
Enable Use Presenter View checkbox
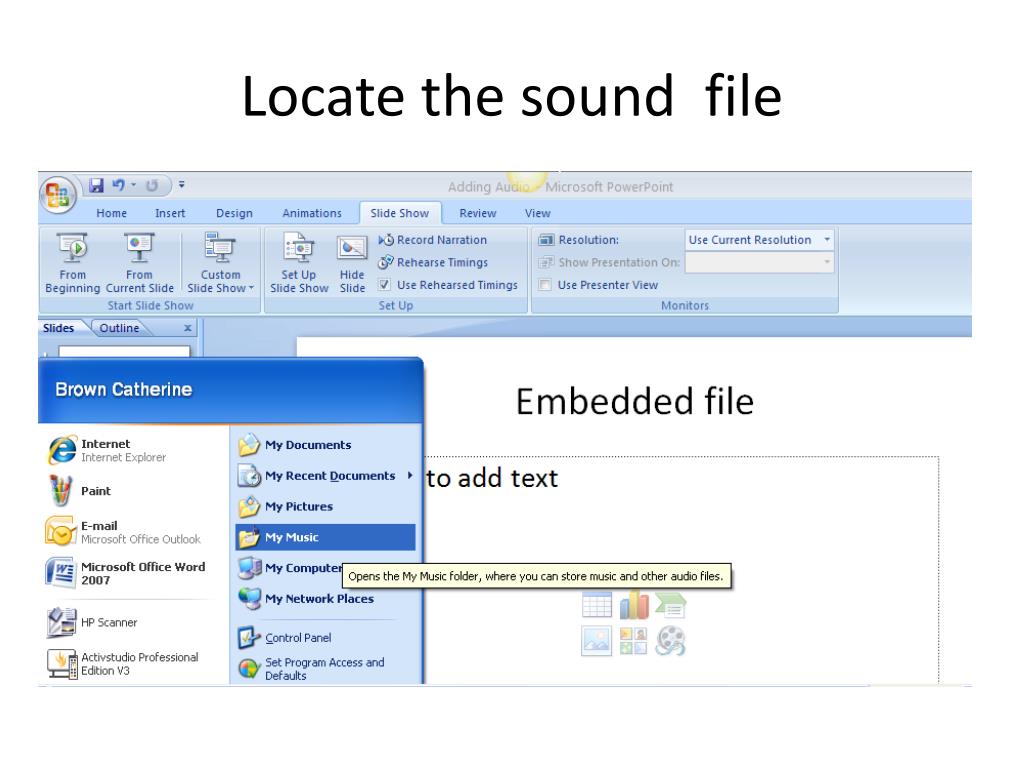coord(545,285)
